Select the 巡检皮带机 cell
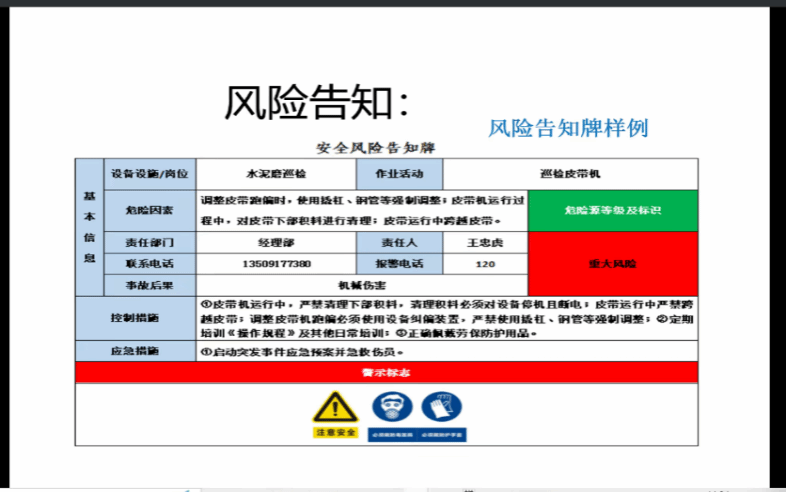786x492 pixels. (x=570, y=173)
